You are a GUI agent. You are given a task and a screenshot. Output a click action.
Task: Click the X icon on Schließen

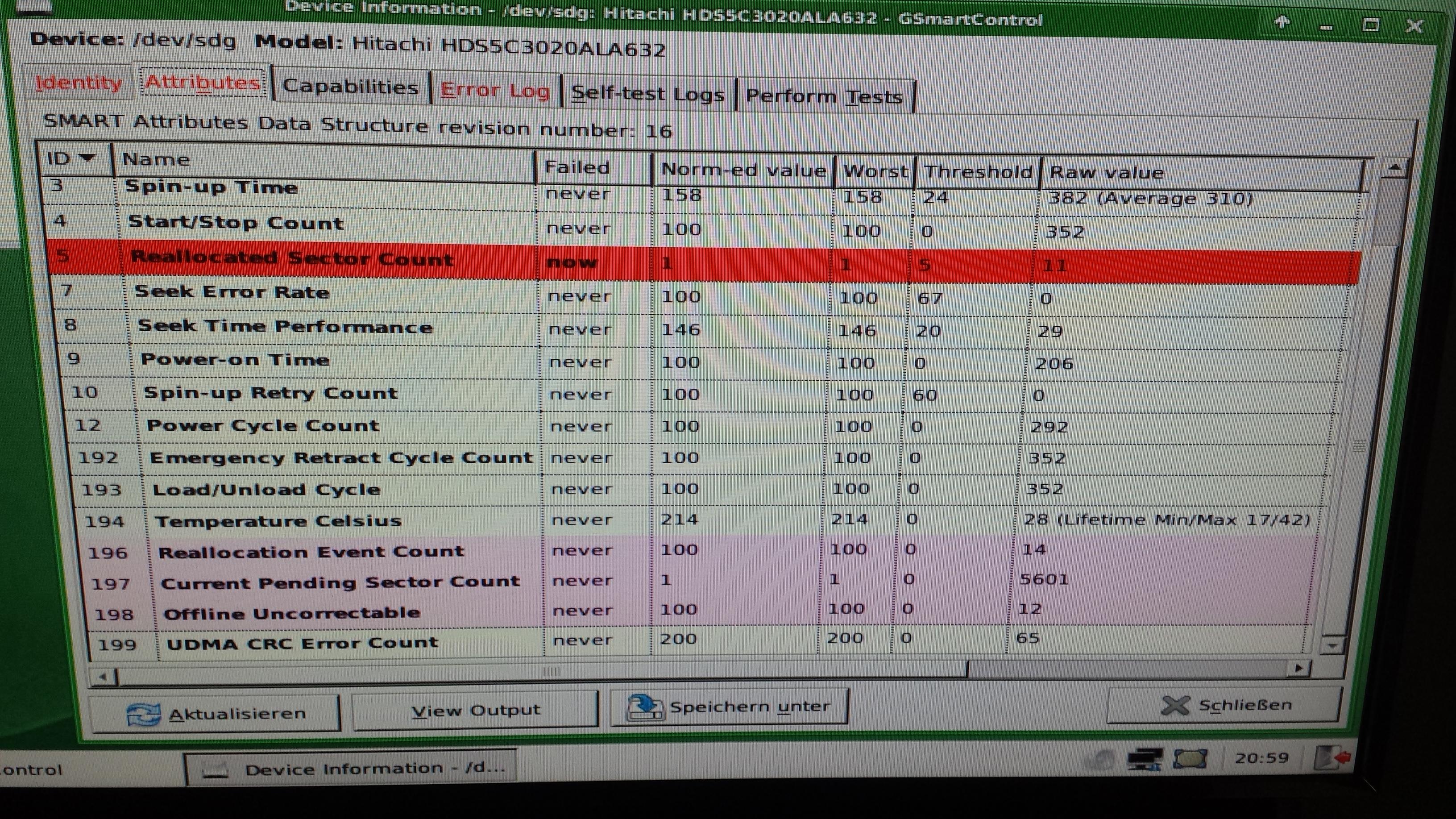[x=1176, y=705]
